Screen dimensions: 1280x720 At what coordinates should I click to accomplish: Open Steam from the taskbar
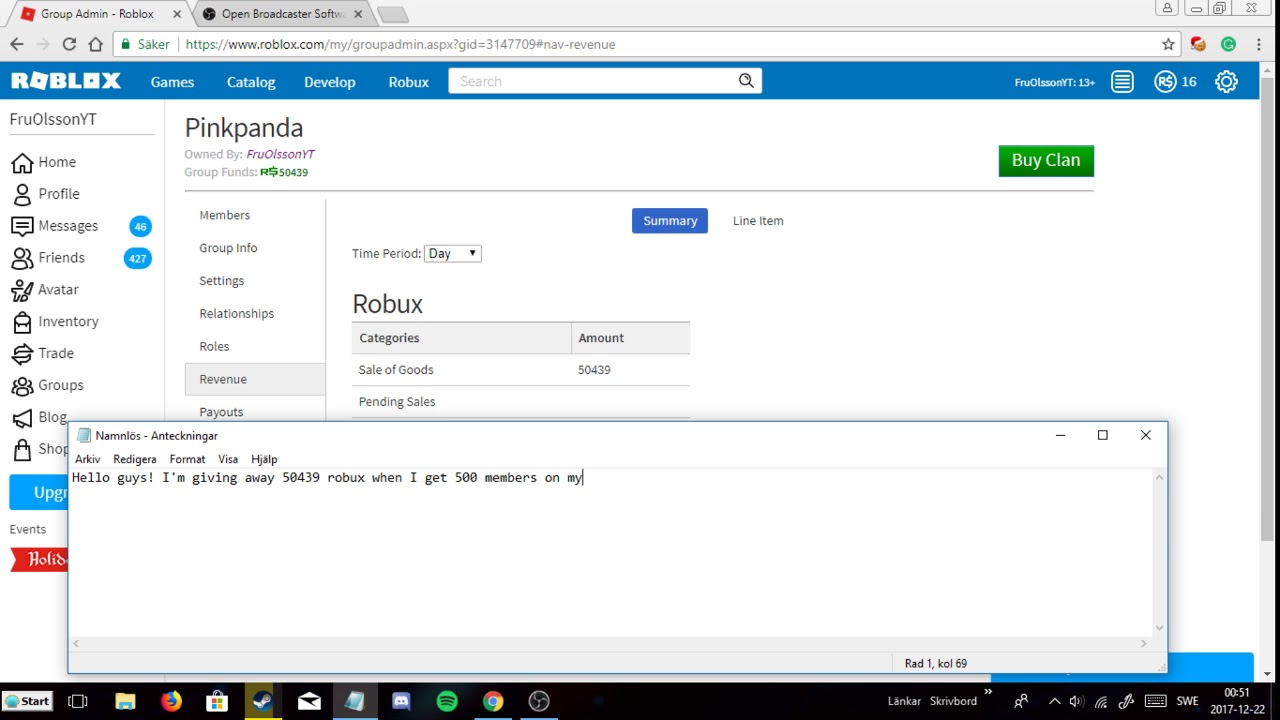point(263,701)
